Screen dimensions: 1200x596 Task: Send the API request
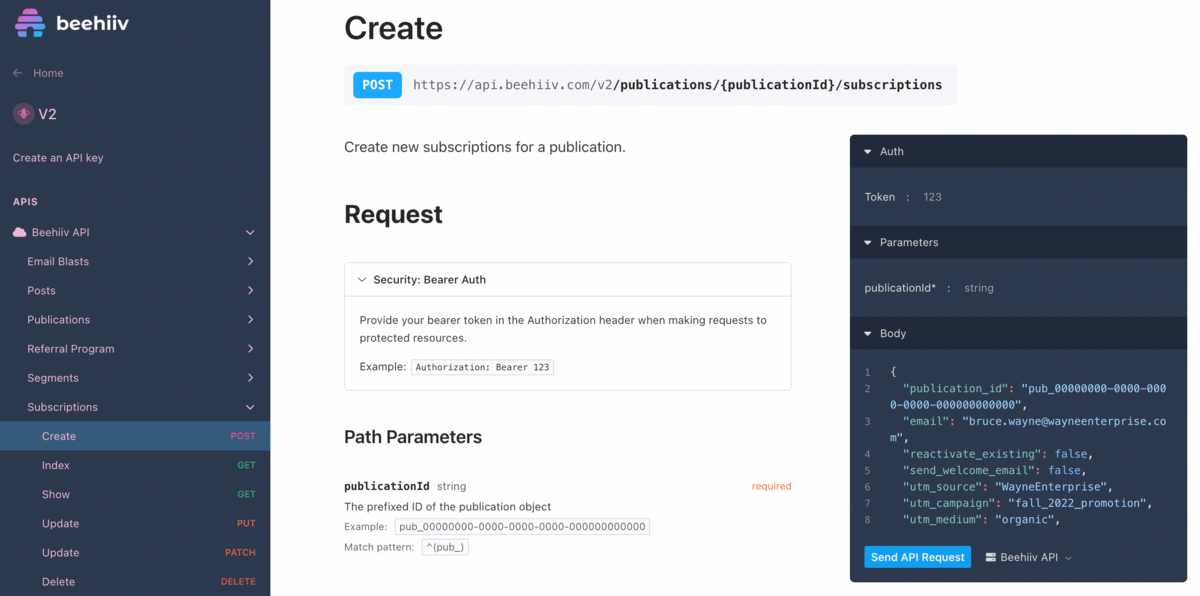coord(917,557)
